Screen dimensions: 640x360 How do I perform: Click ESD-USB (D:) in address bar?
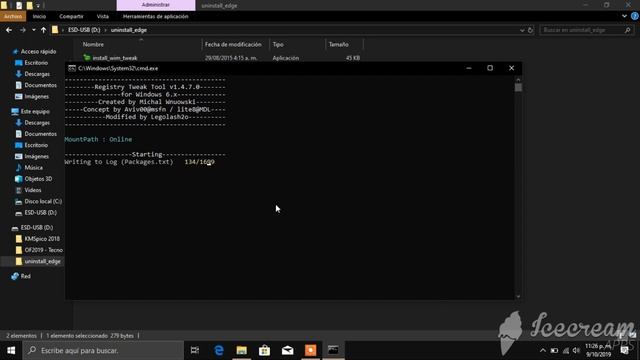tap(84, 30)
